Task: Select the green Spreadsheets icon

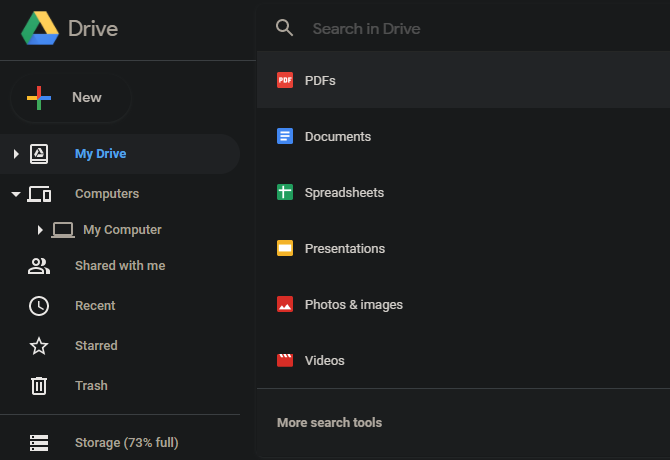Action: [285, 192]
